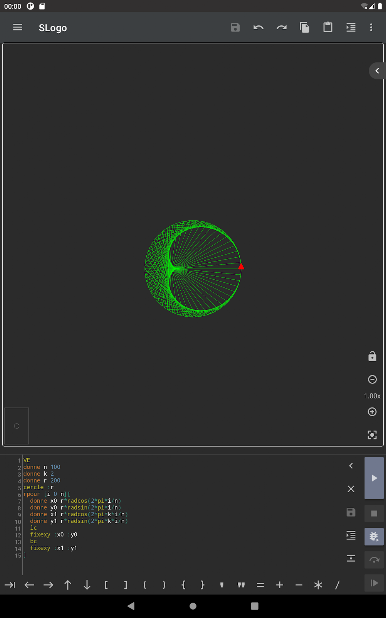Screen dimensions: 386x618
Task: Collapse the editor panel with chevron
Action: click(x=351, y=465)
